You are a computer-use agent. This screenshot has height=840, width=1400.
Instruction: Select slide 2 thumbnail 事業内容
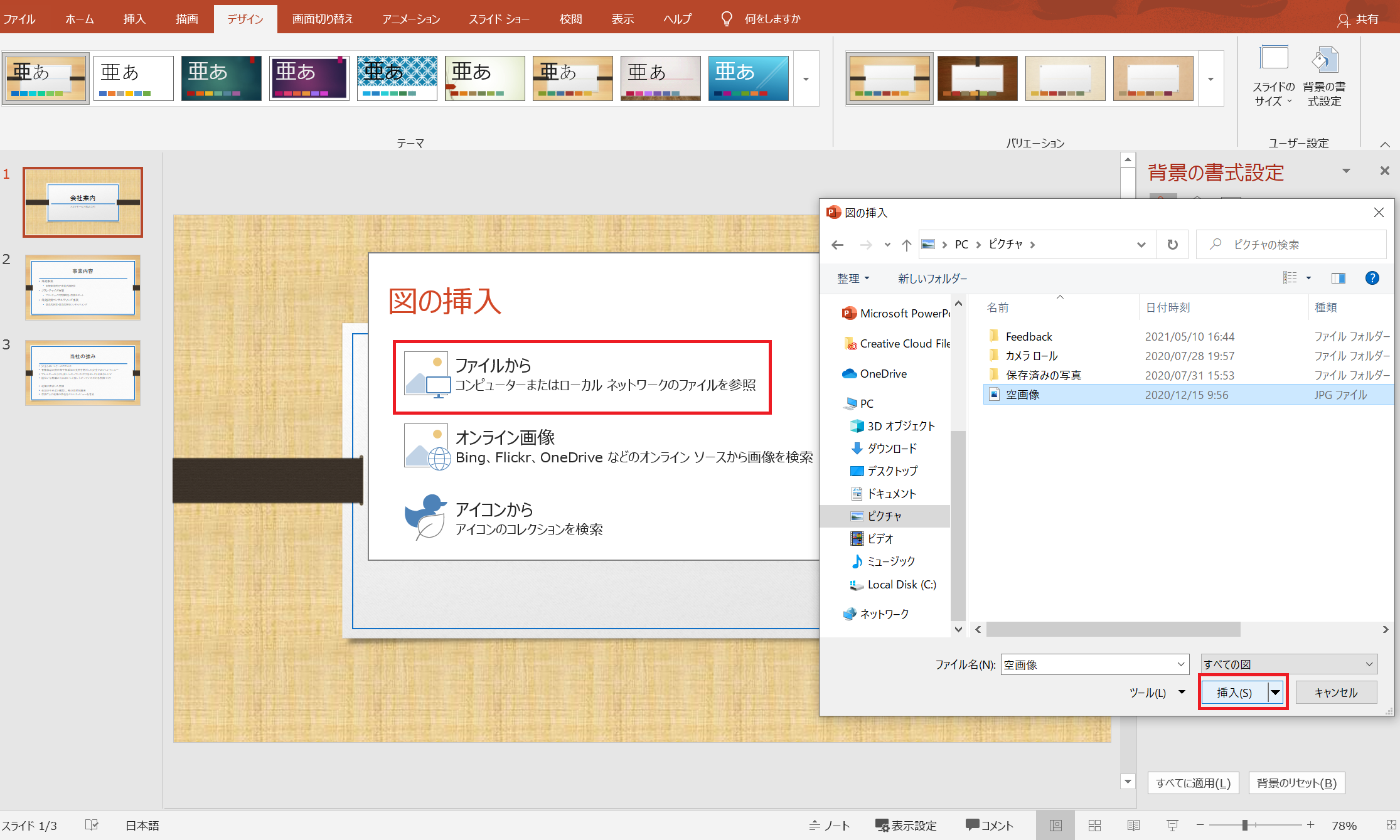point(83,287)
